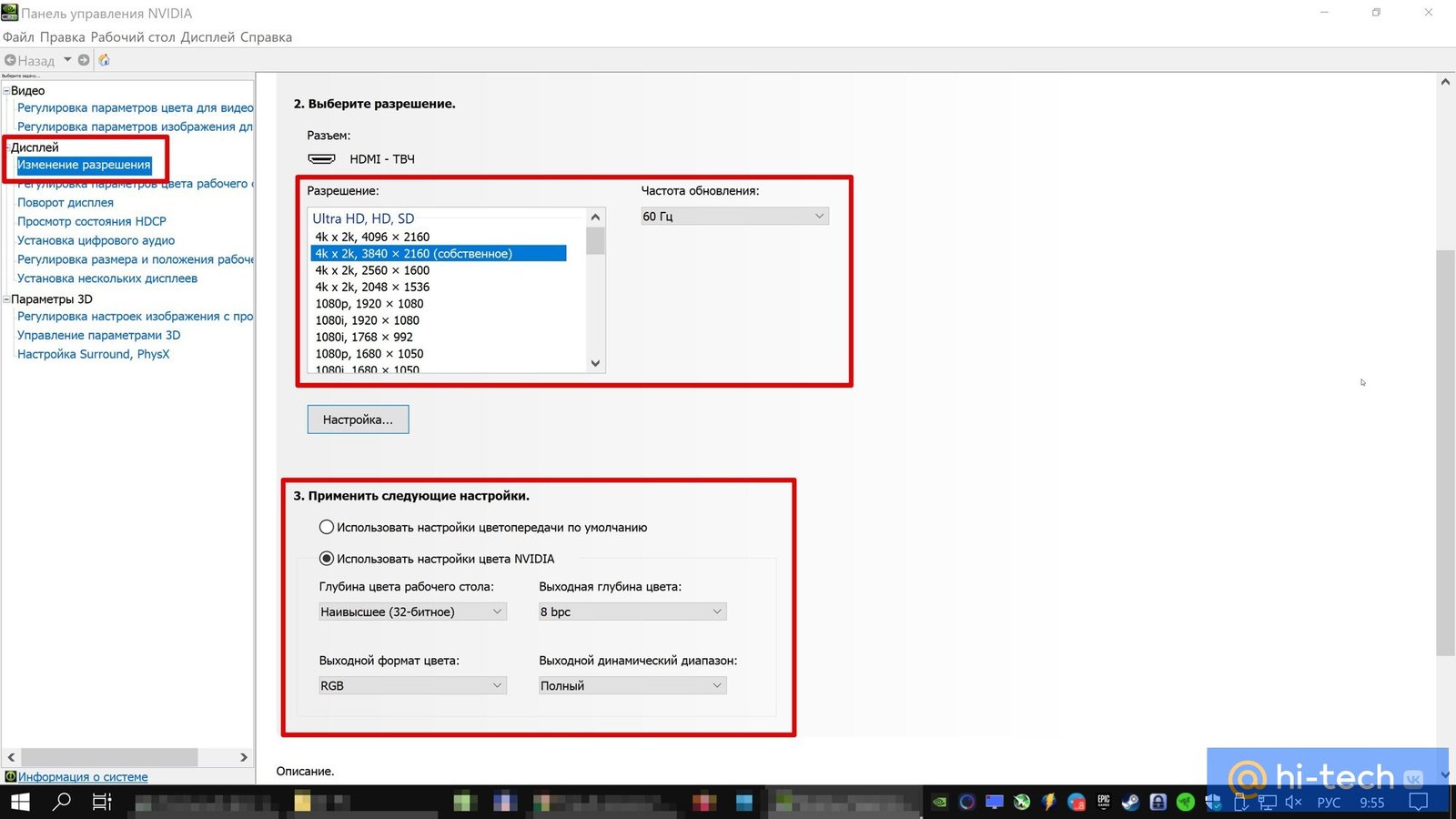
Task: Open output color format RGB dropdown
Action: coord(412,685)
